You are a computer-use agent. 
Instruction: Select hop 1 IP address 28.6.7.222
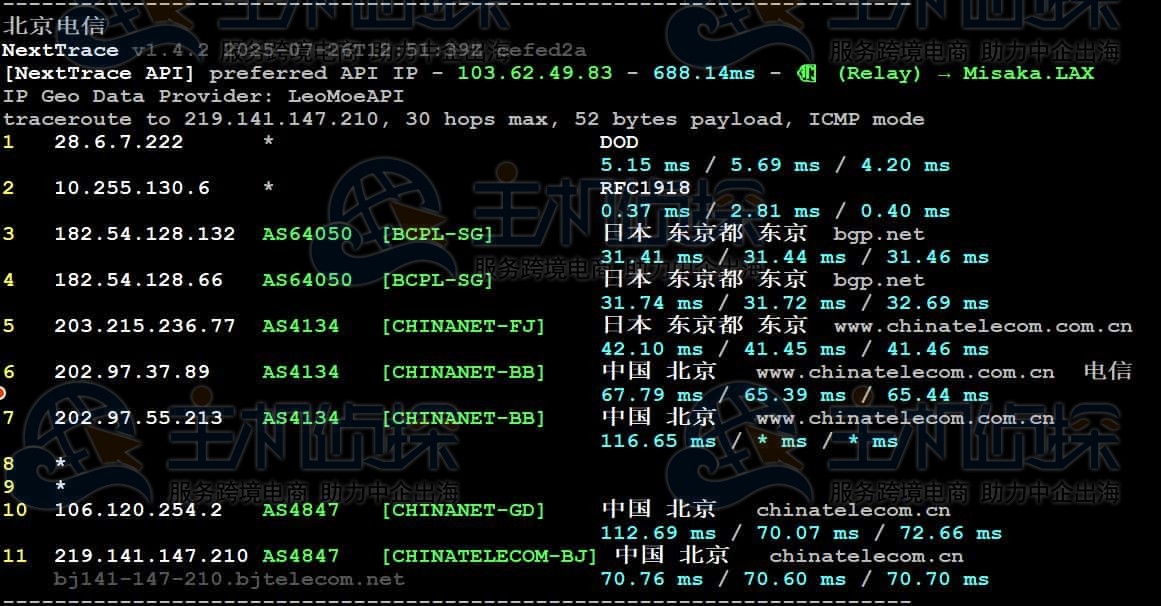118,142
